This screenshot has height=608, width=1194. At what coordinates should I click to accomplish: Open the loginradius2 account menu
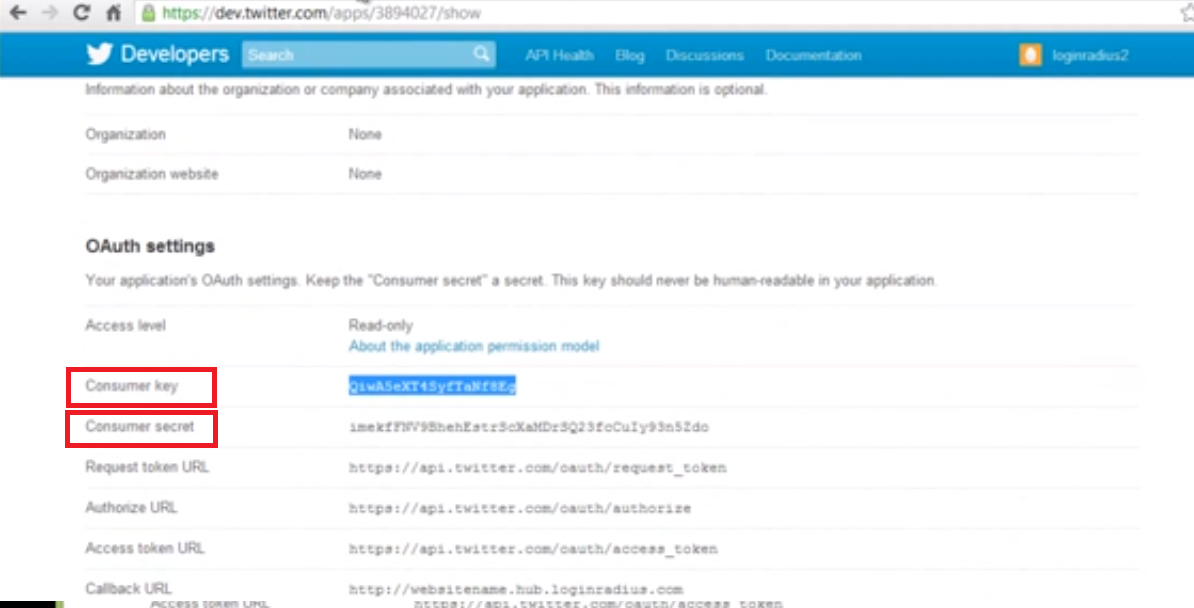(x=1090, y=56)
